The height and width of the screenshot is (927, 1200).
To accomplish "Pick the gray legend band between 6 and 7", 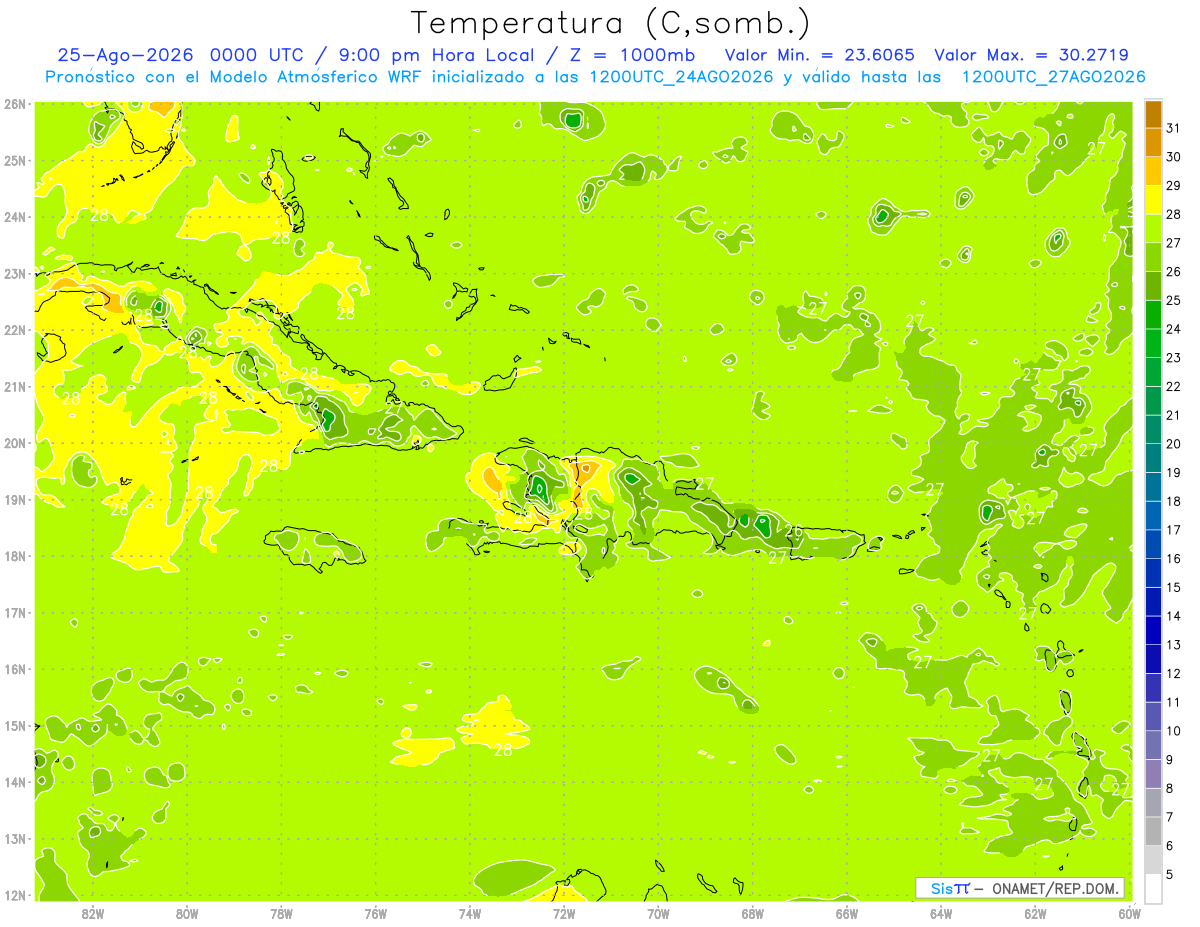I will point(1153,831).
